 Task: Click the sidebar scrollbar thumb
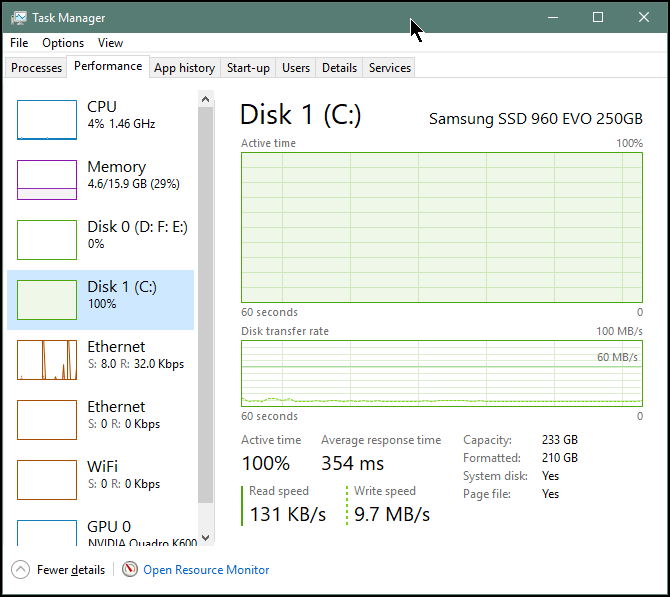[206, 306]
